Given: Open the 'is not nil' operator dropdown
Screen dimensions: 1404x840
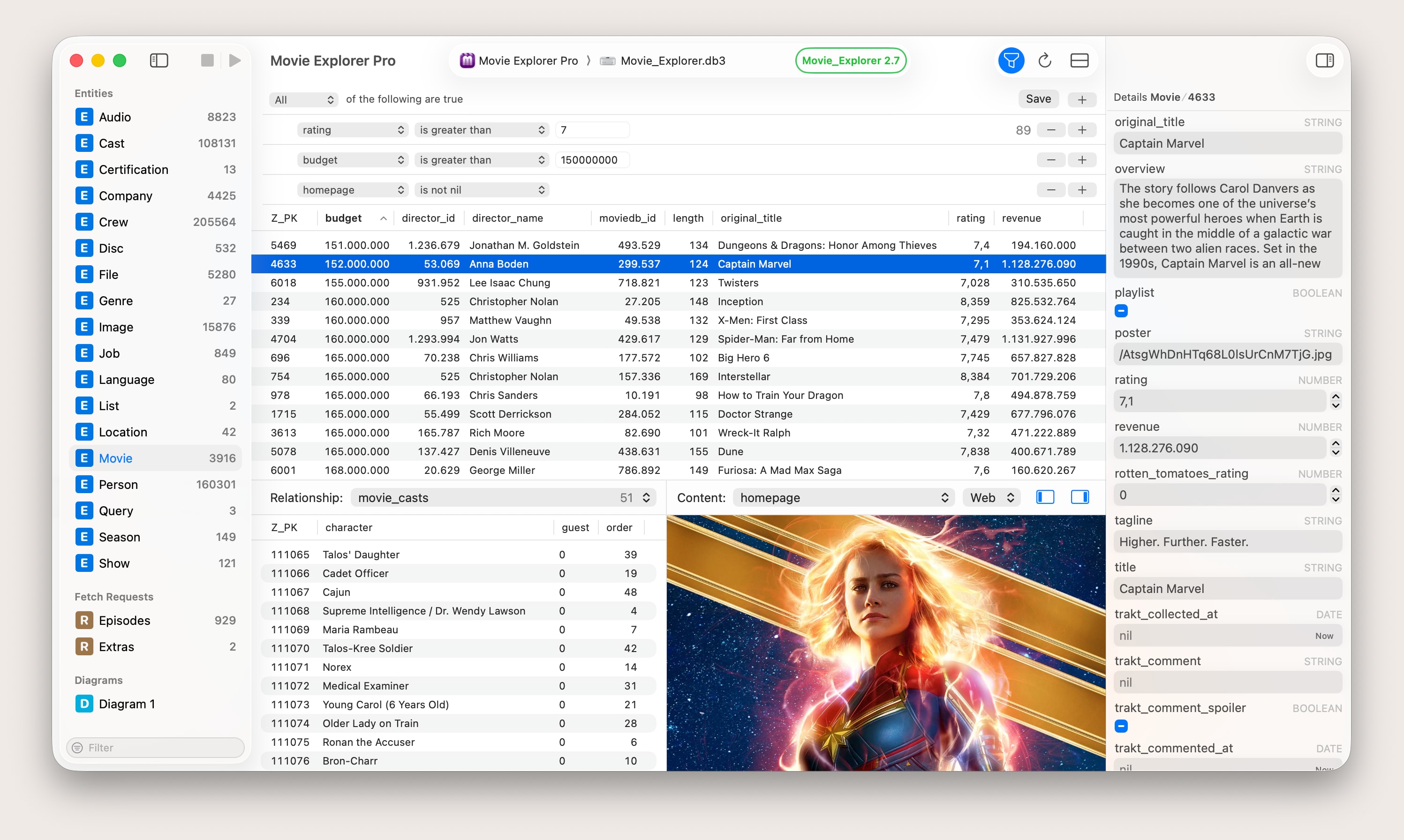Looking at the screenshot, I should 482,190.
